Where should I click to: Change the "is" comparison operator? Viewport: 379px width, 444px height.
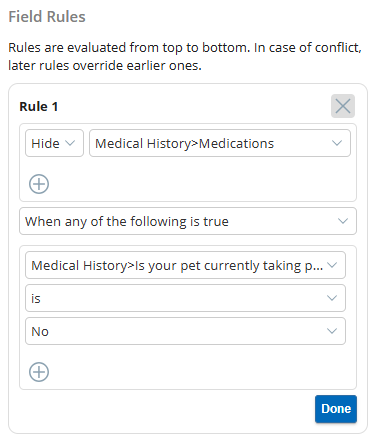185,298
